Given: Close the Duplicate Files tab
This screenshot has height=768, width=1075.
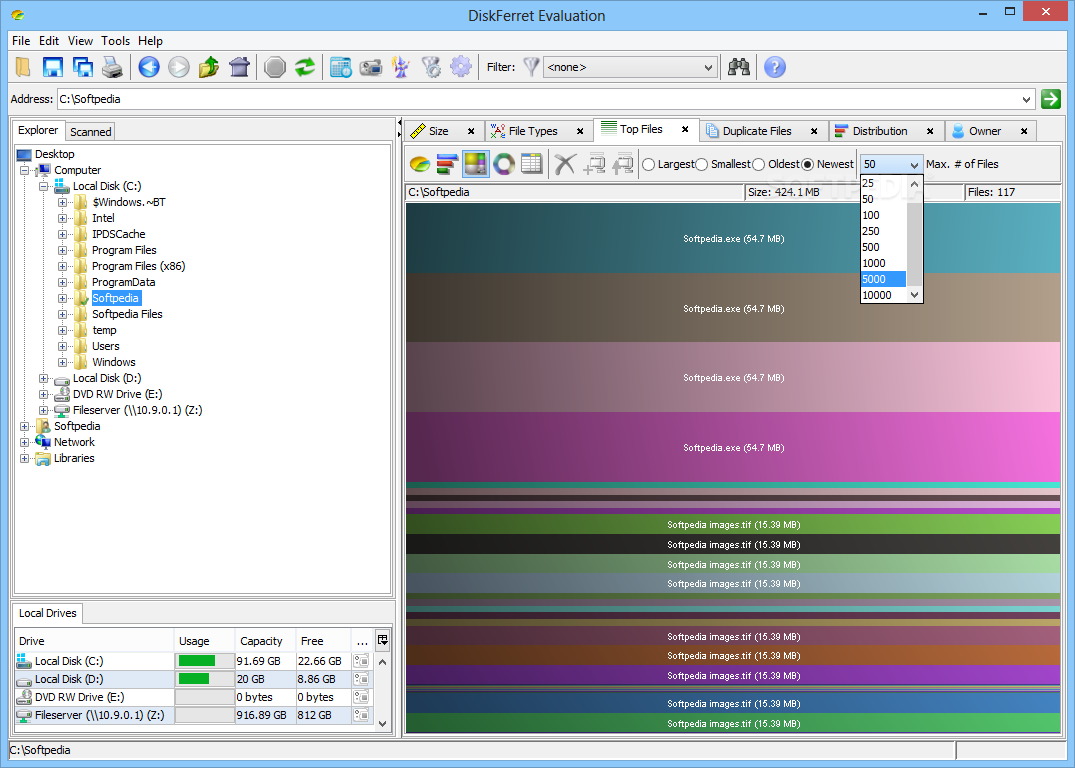Looking at the screenshot, I should pos(814,131).
